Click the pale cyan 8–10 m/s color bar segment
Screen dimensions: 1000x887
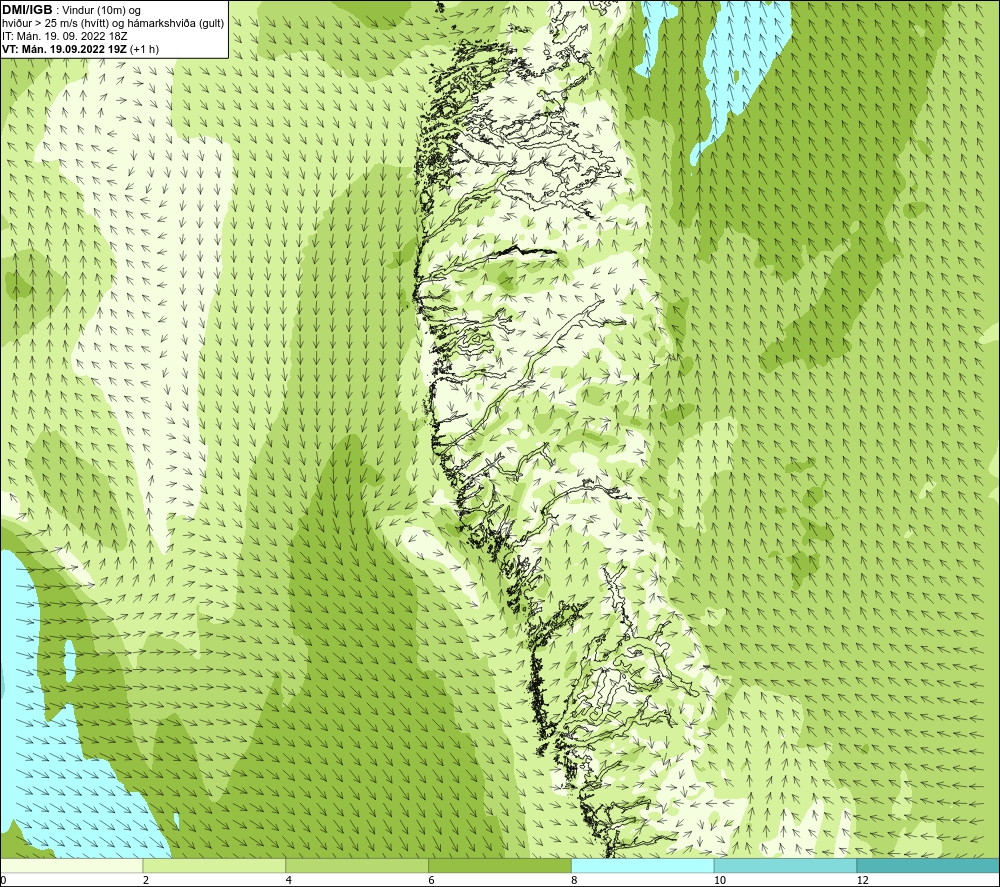(643, 865)
